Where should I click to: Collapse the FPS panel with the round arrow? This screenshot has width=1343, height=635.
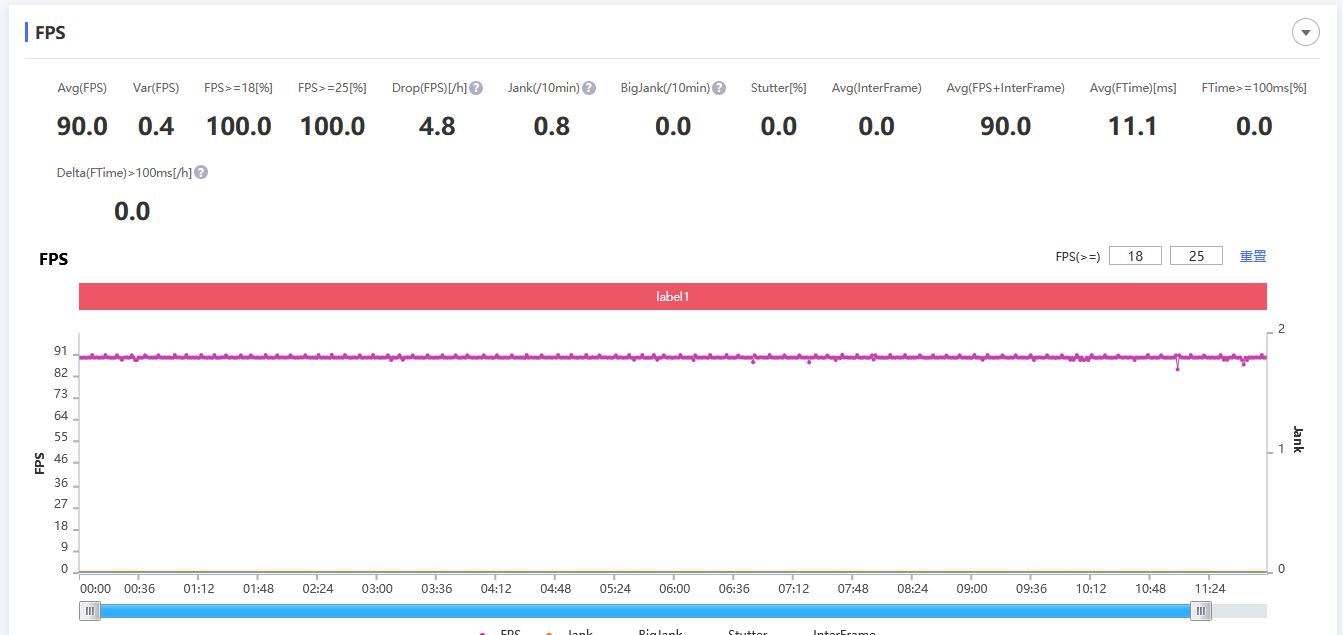1305,32
